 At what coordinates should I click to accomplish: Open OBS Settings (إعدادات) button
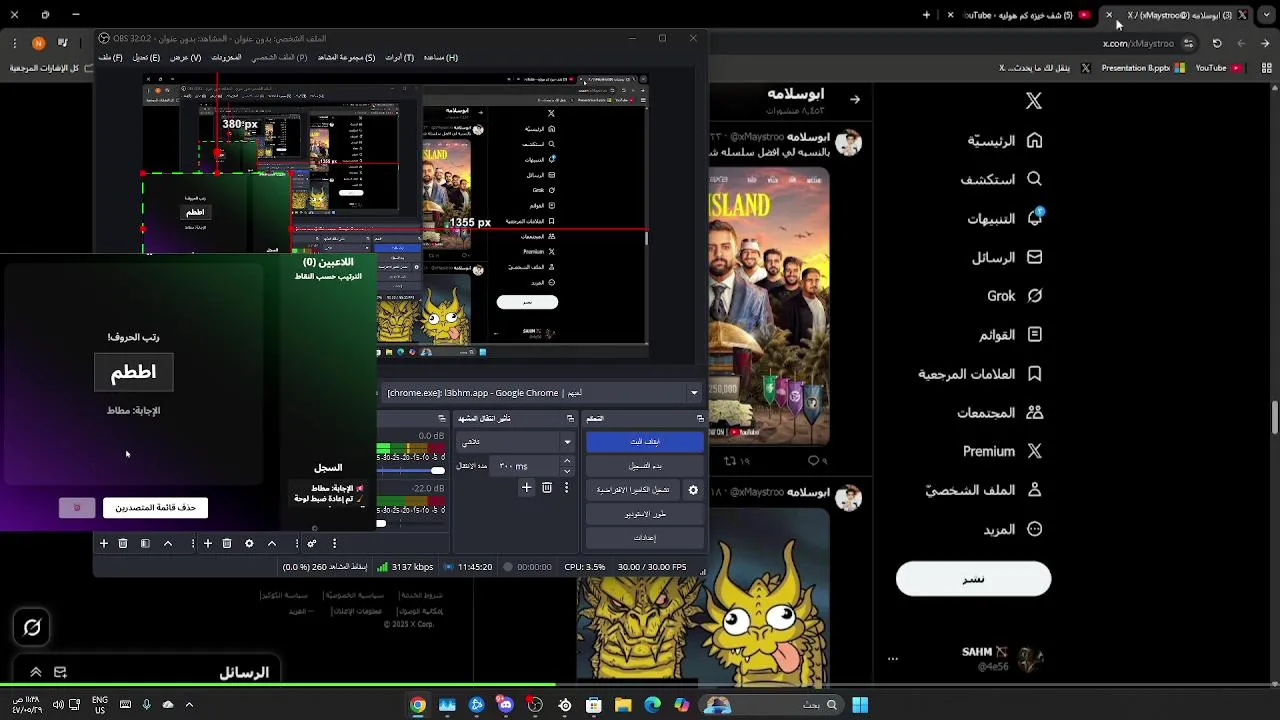645,538
